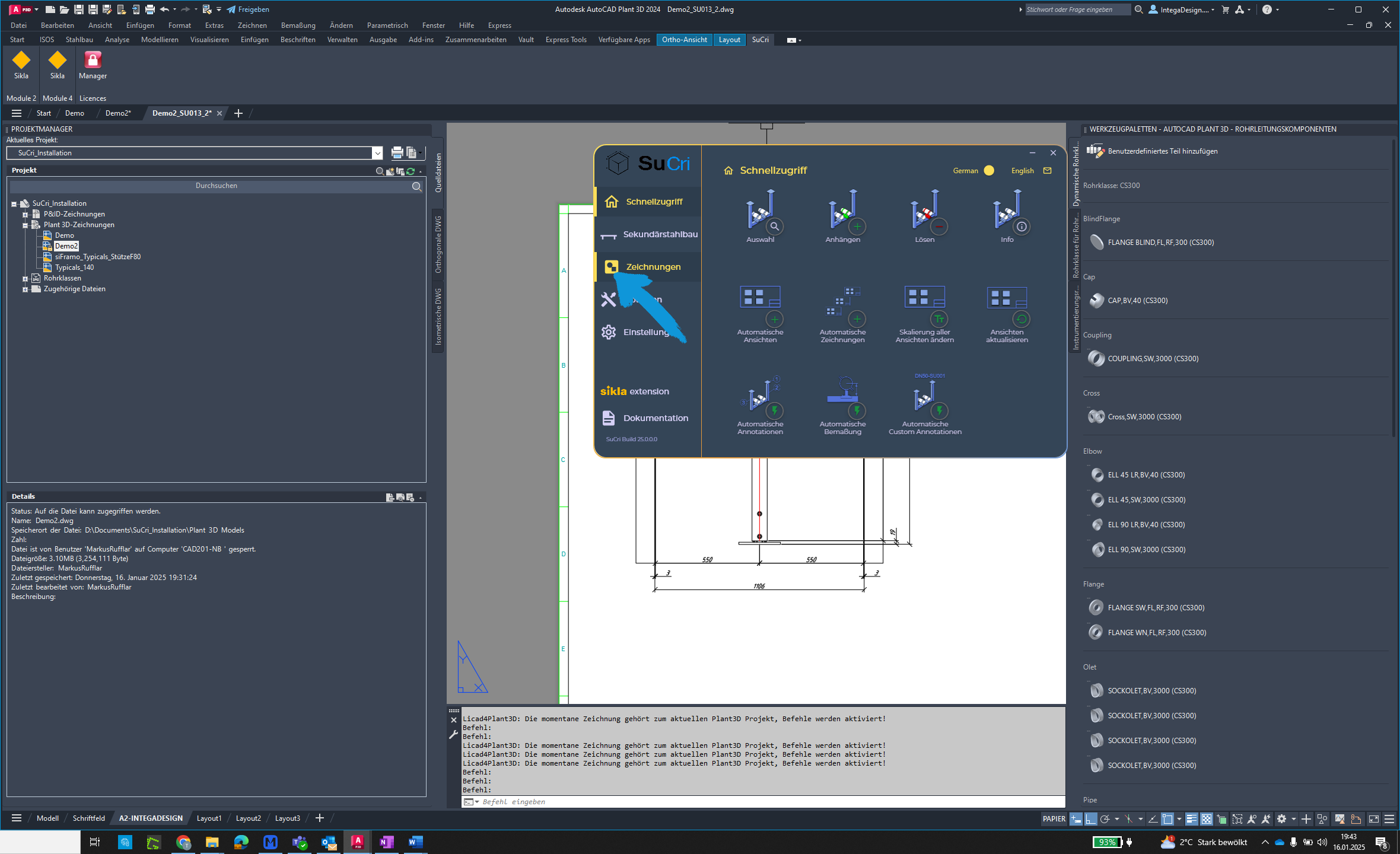Click the mail envelope icon in SuCri
1400x854 pixels.
pos(1048,170)
